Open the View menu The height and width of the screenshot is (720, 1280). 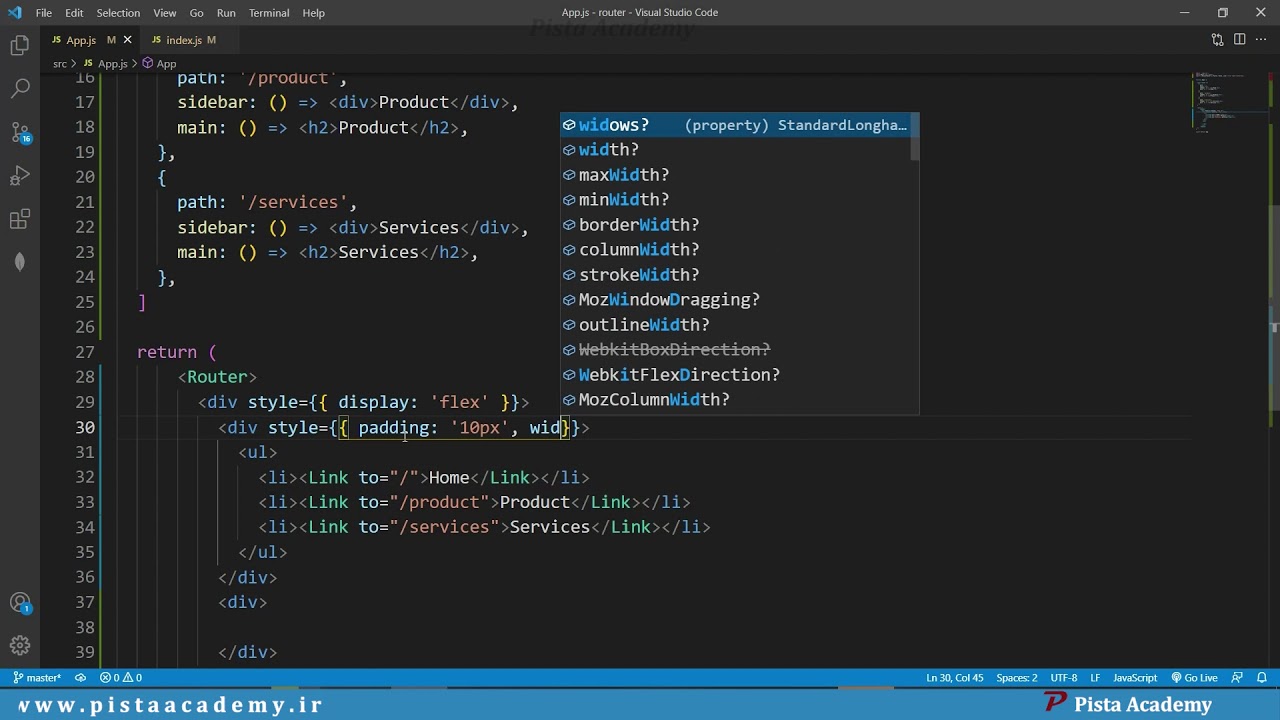coord(165,13)
